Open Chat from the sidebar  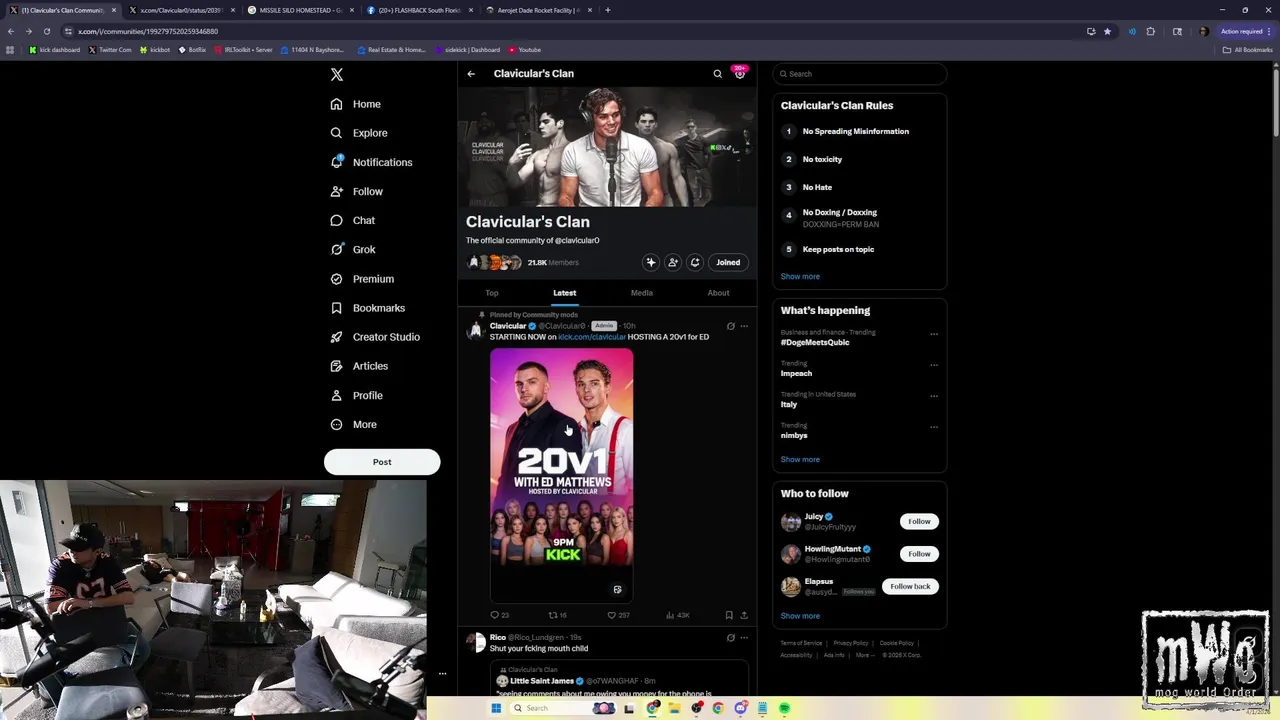(x=353, y=220)
